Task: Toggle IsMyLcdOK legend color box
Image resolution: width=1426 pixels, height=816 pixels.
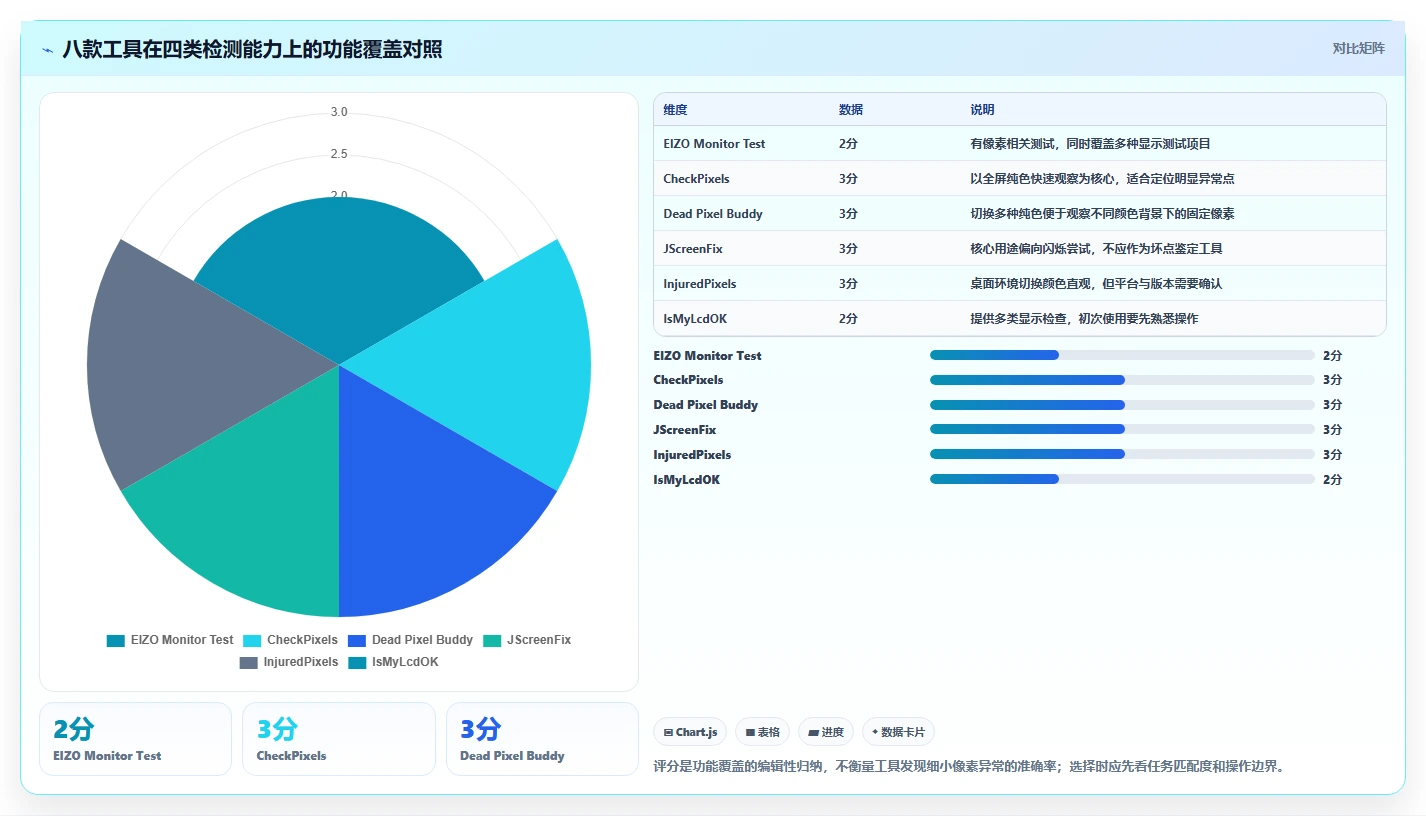Action: [x=357, y=662]
